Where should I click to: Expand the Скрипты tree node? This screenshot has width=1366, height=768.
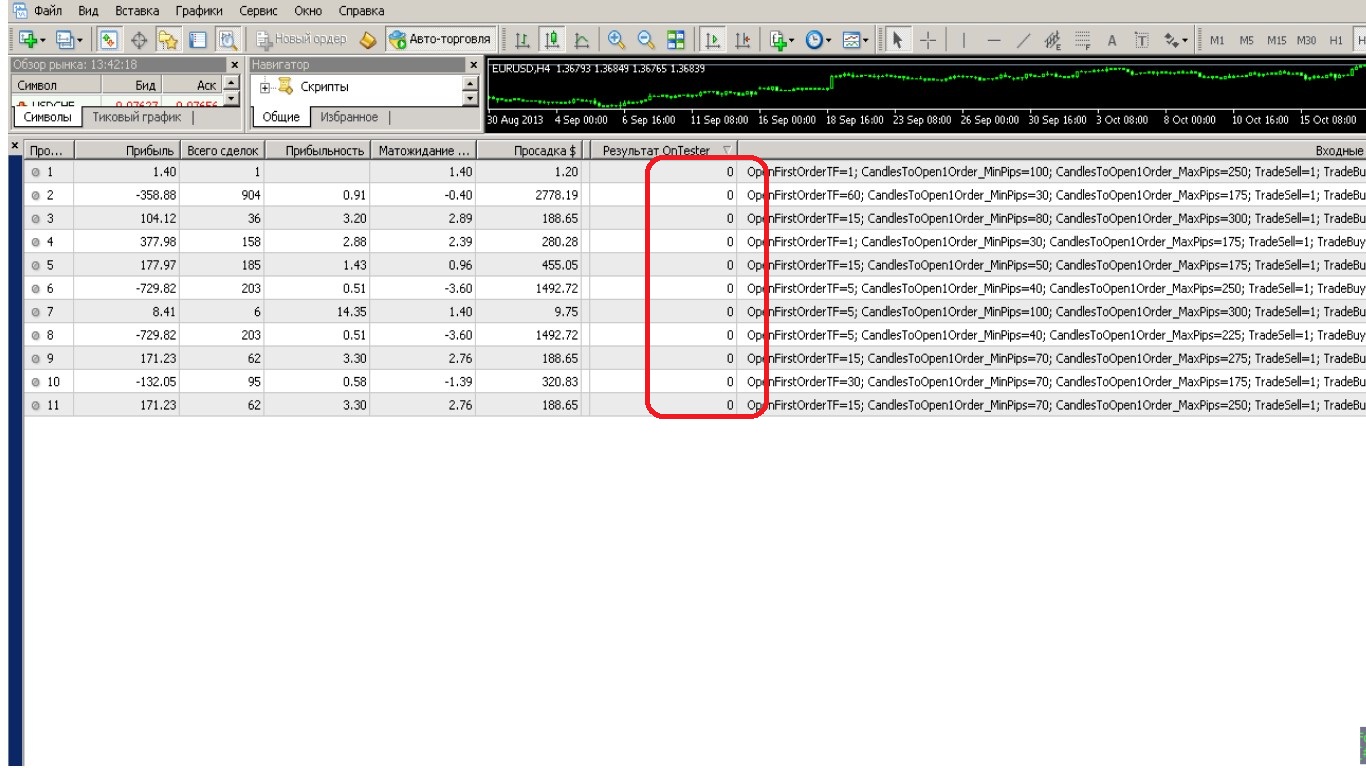[265, 87]
